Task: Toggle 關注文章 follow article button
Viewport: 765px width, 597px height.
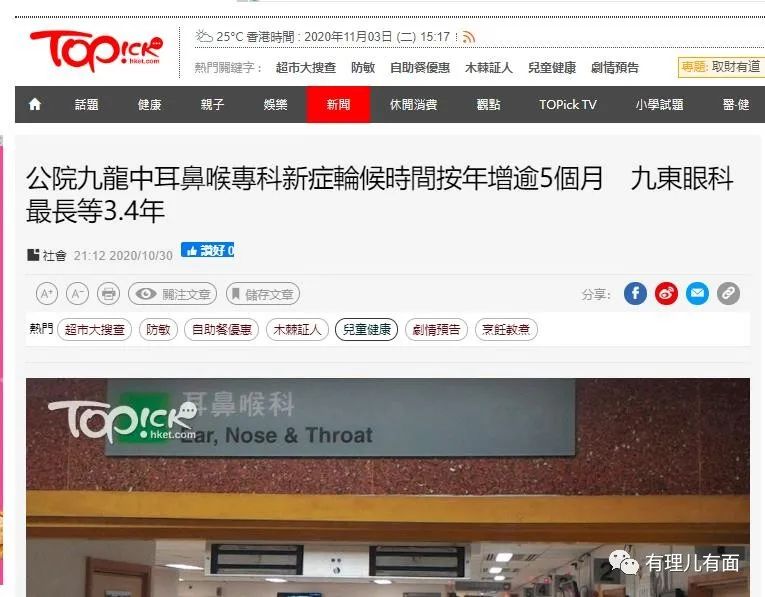Action: pyautogui.click(x=172, y=294)
